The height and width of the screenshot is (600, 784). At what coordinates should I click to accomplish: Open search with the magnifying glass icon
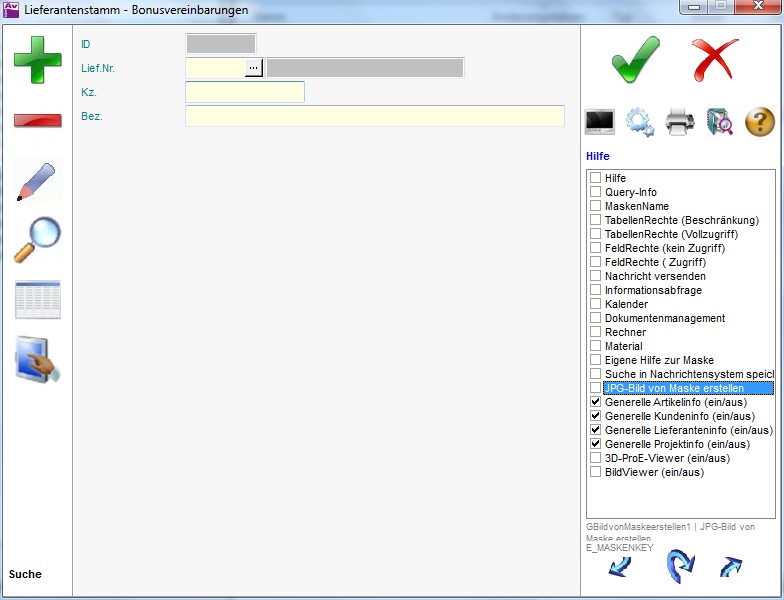[x=37, y=240]
